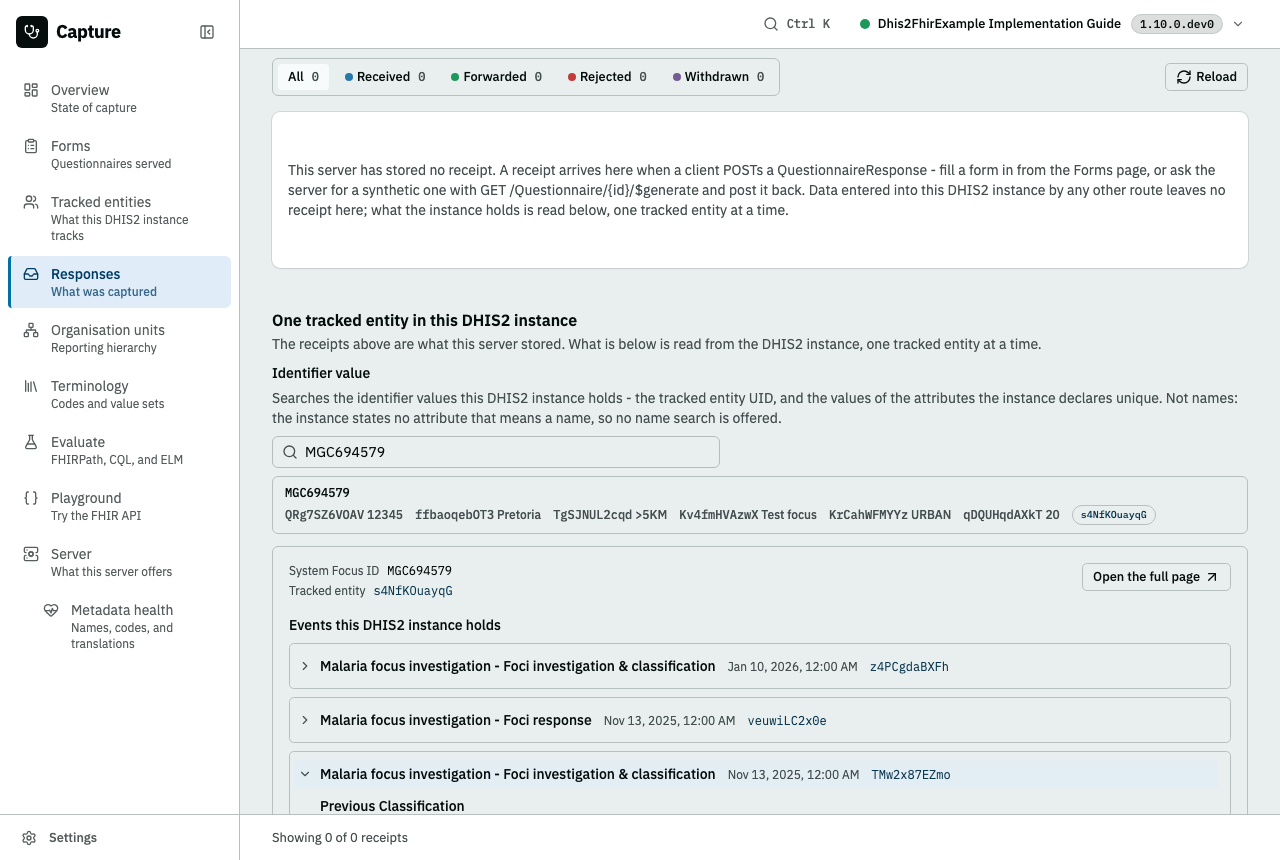Click the Tracked entities people icon
This screenshot has height=860, width=1280.
click(x=31, y=202)
